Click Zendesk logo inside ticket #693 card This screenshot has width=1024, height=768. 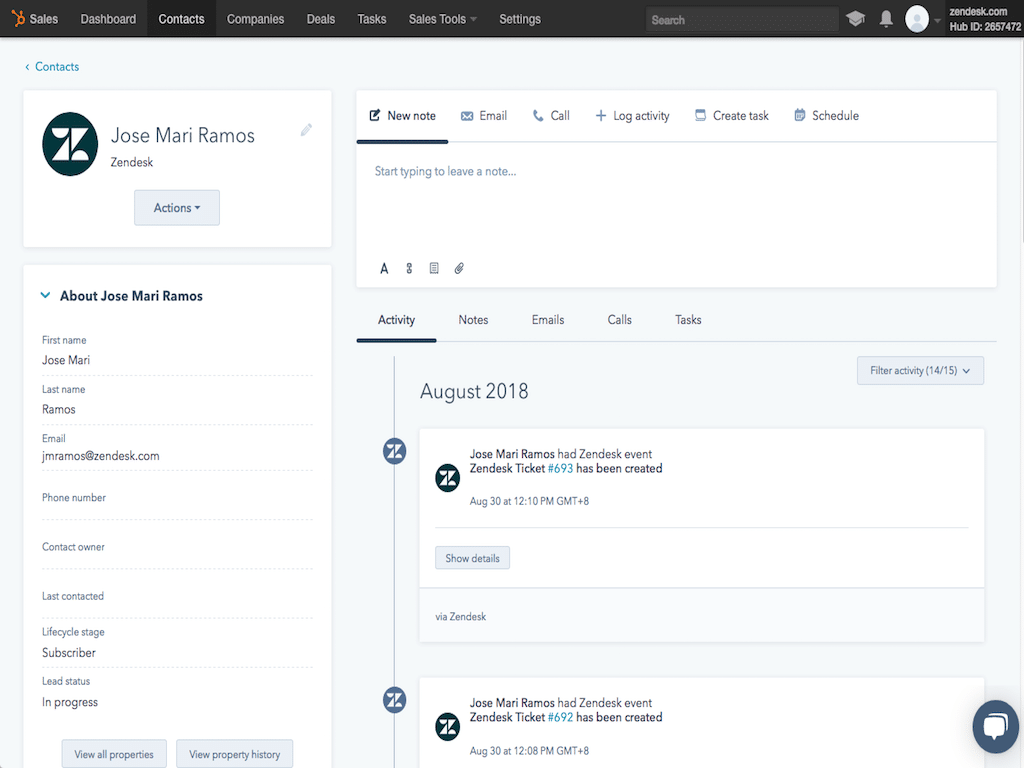(447, 478)
